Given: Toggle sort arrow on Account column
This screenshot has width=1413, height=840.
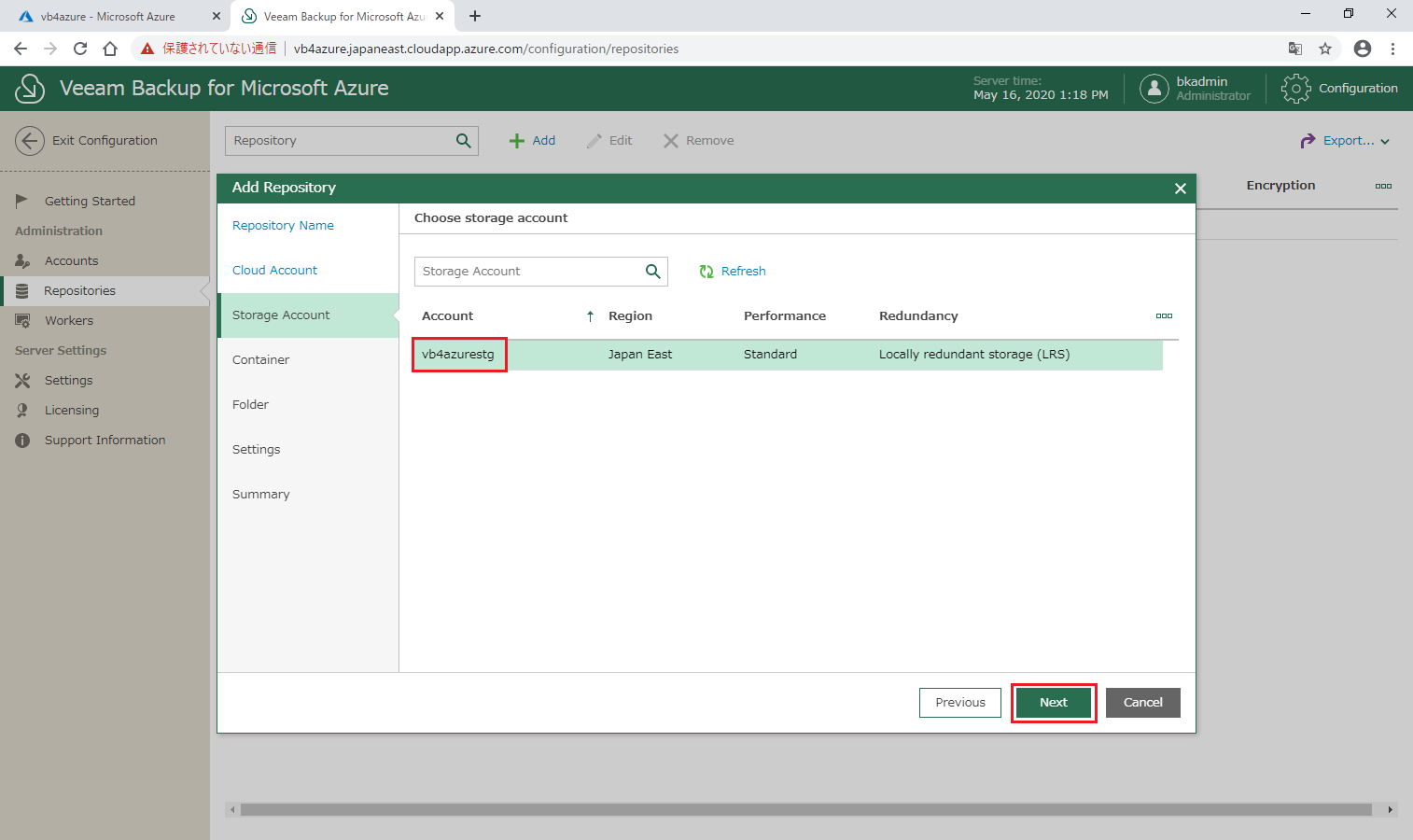Looking at the screenshot, I should [590, 316].
